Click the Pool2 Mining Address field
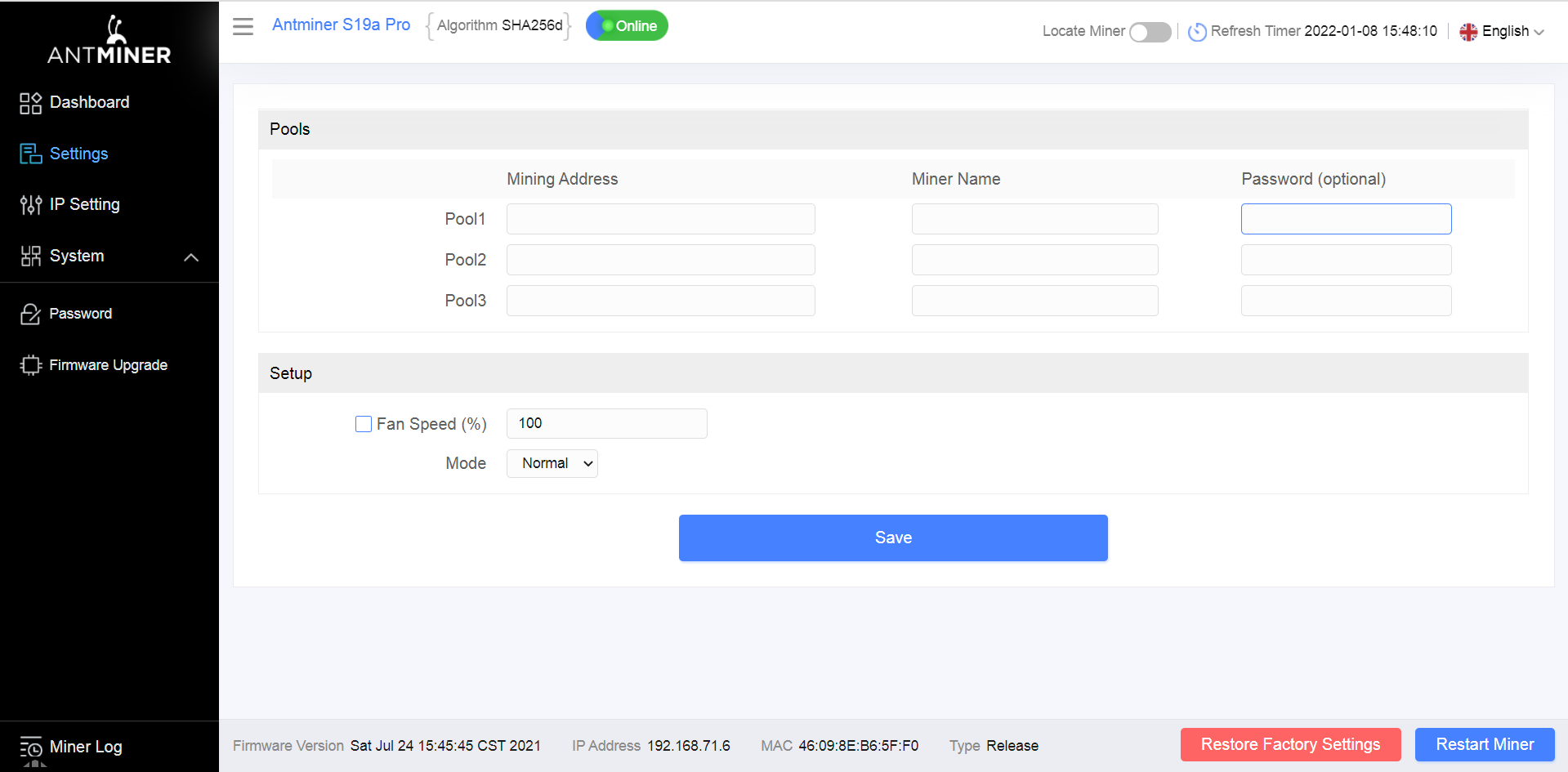Viewport: 1568px width, 772px height. point(661,260)
